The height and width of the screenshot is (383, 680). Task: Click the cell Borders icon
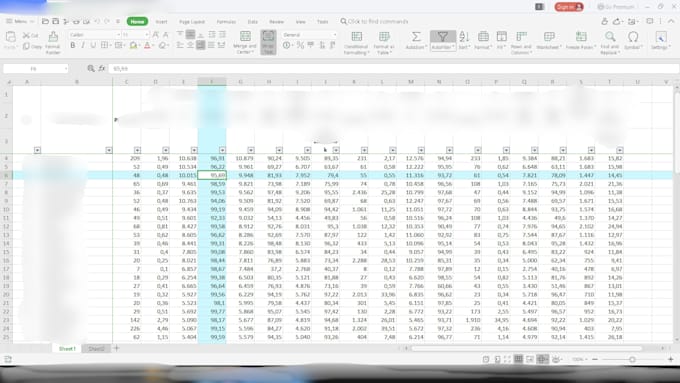tap(105, 45)
